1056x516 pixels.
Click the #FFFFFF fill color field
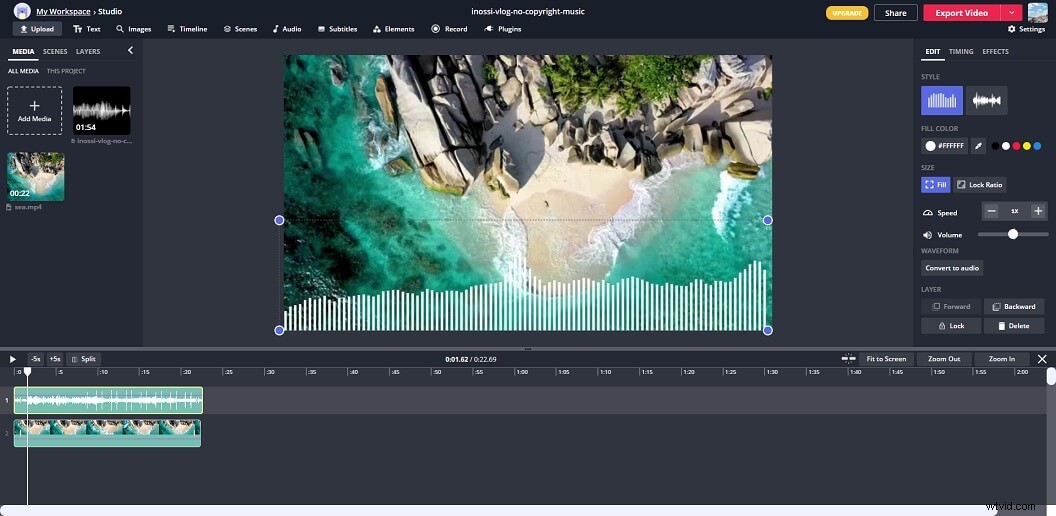click(944, 146)
